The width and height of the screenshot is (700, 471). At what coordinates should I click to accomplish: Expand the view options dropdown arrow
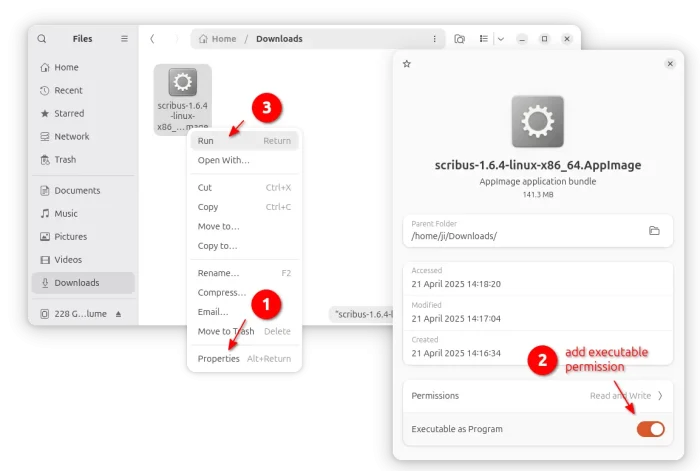501,39
